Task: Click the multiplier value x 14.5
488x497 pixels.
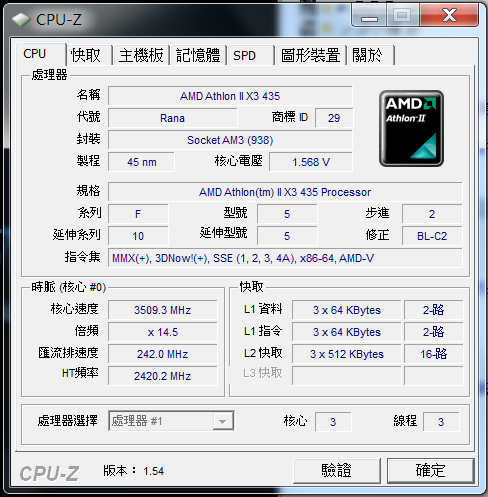Action: (x=162, y=332)
